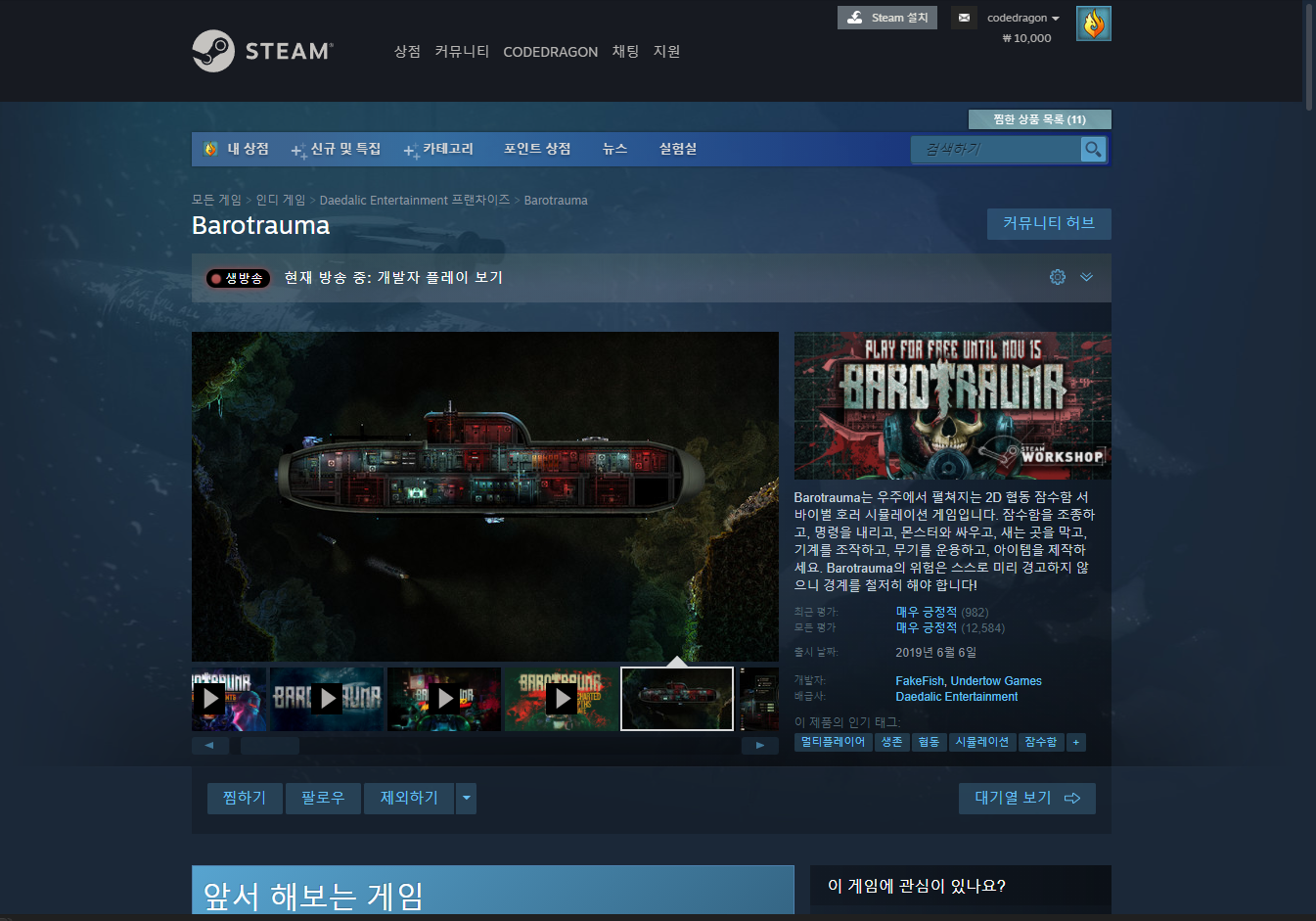Select the highlighted submarine screenshot thumbnail
Screen dimensions: 1316x921
677,699
